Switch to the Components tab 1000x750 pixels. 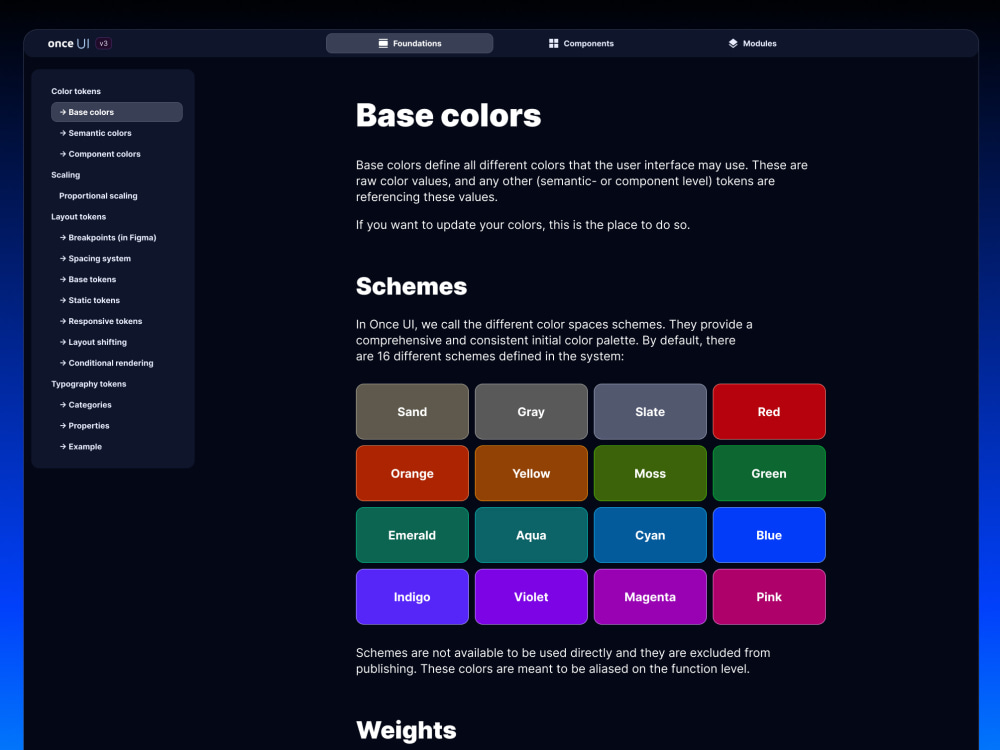click(x=581, y=43)
